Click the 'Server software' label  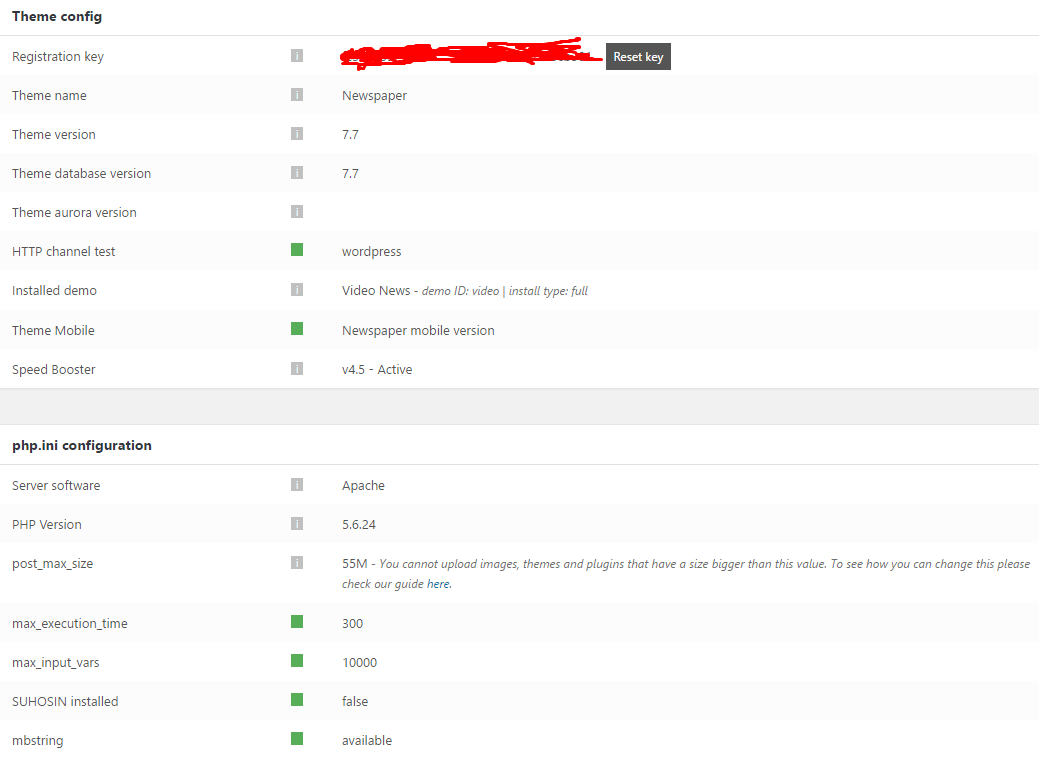[x=56, y=485]
